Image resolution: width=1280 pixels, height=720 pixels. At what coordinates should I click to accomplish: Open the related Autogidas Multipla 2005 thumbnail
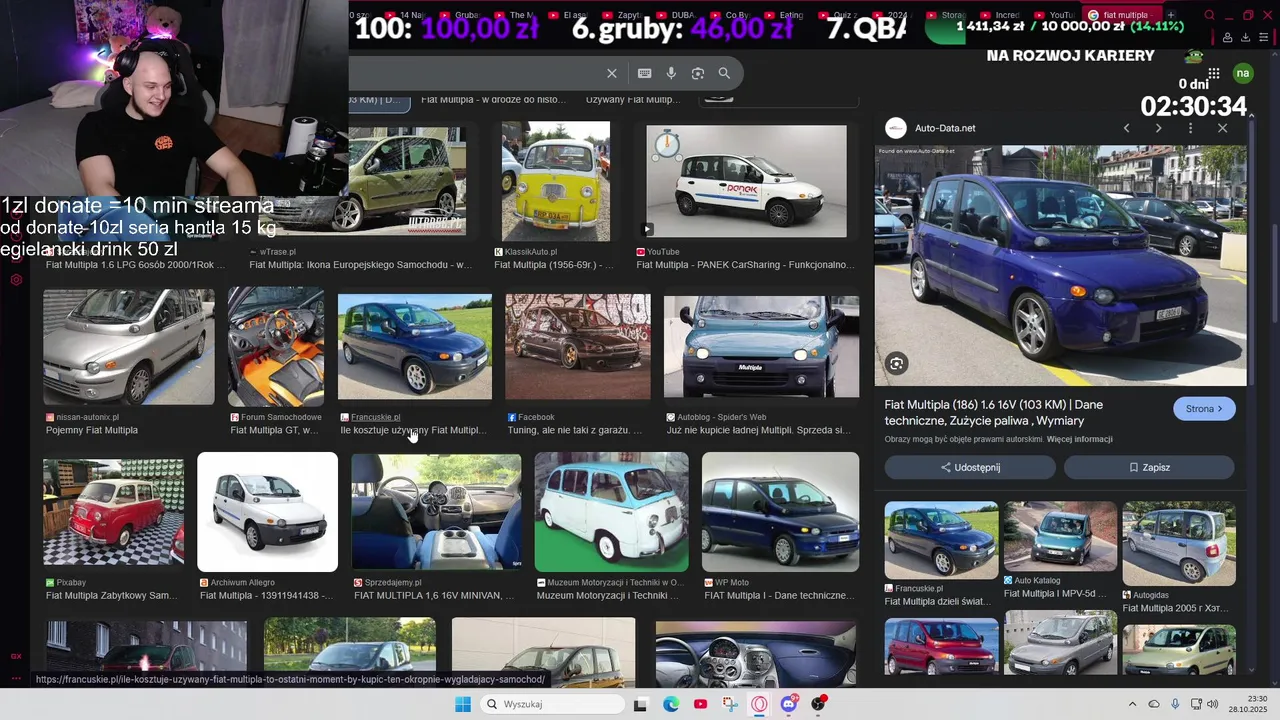tap(1179, 543)
